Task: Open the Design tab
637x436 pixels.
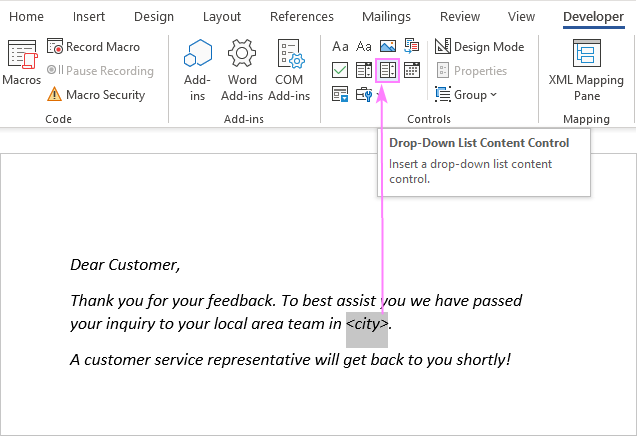Action: tap(154, 17)
